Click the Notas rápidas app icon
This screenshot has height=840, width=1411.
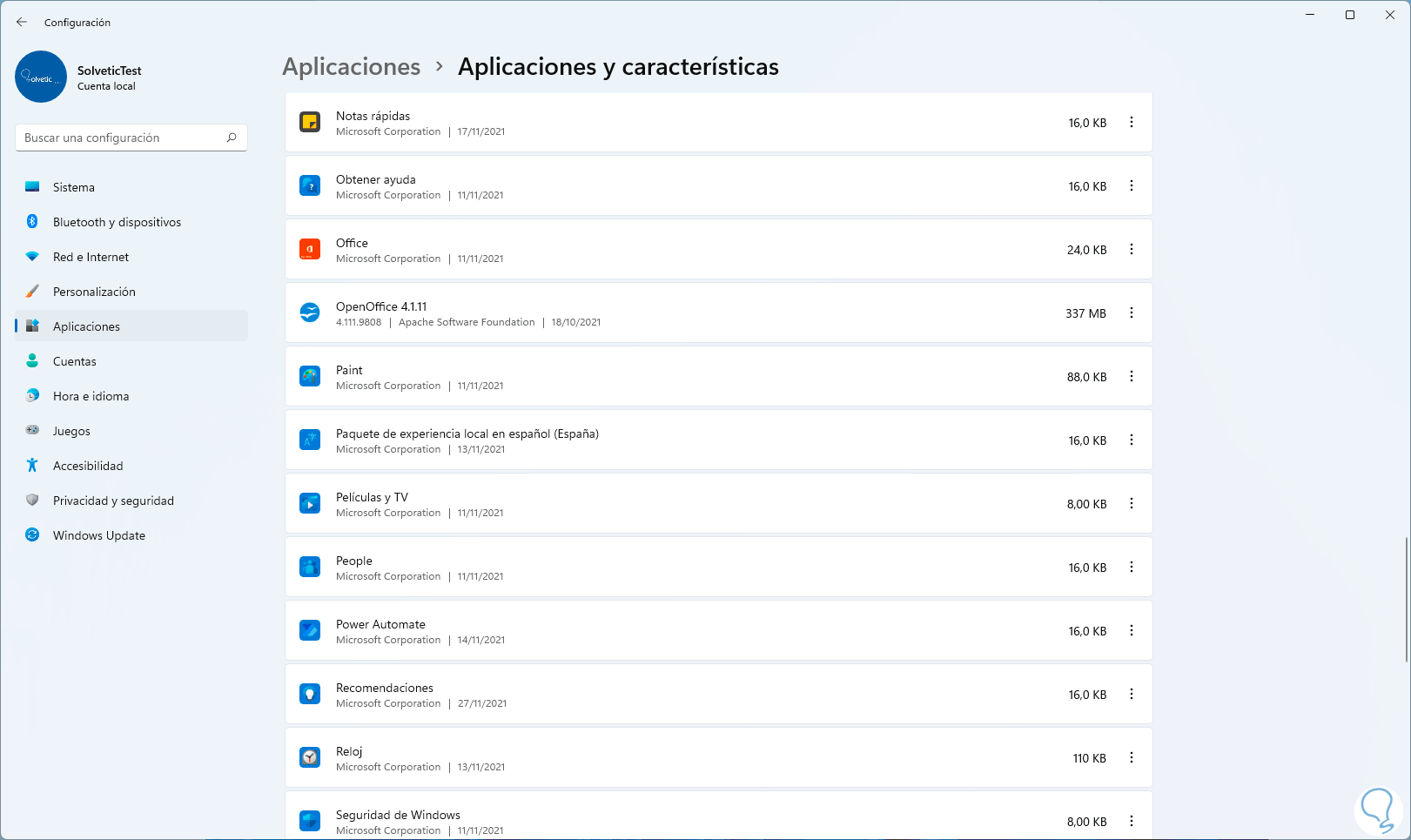[x=310, y=123]
